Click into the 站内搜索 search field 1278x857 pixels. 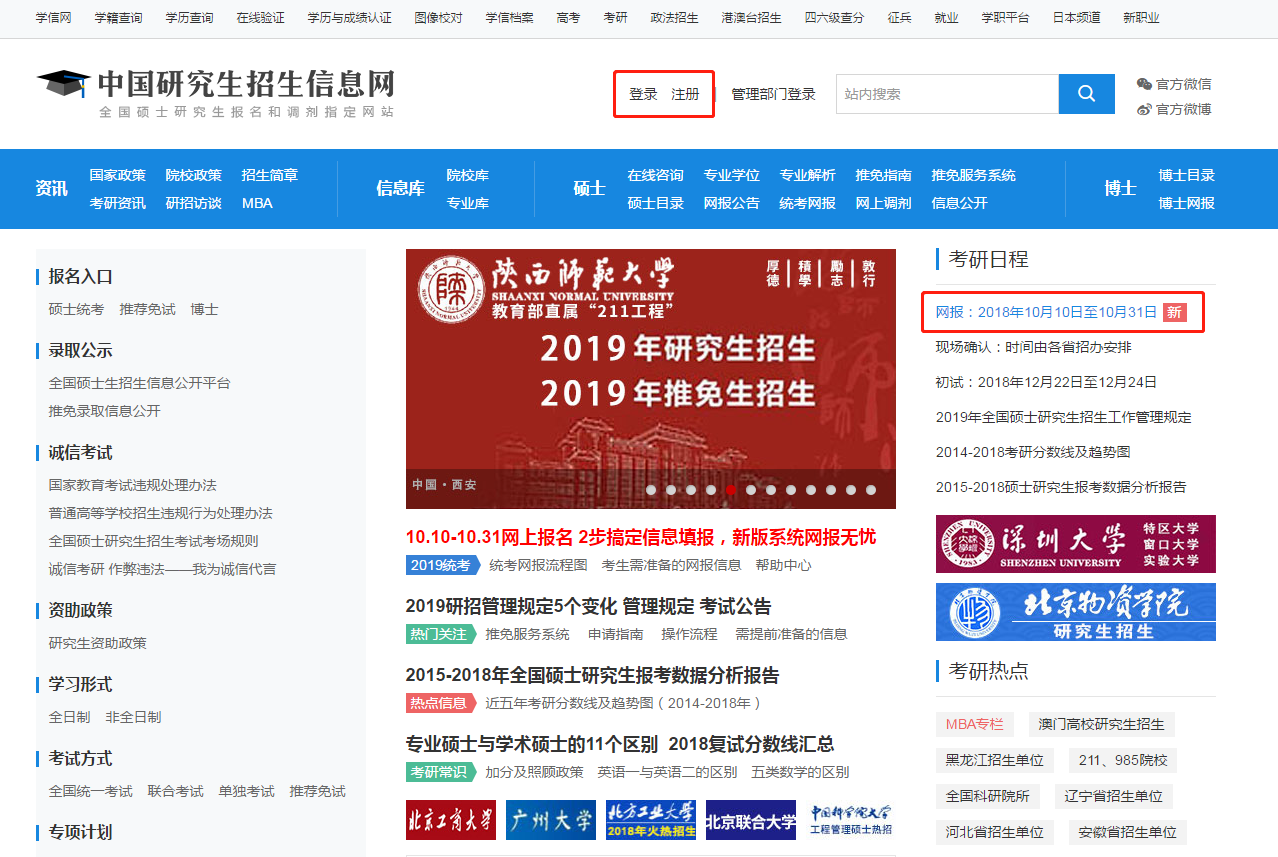[x=946, y=94]
